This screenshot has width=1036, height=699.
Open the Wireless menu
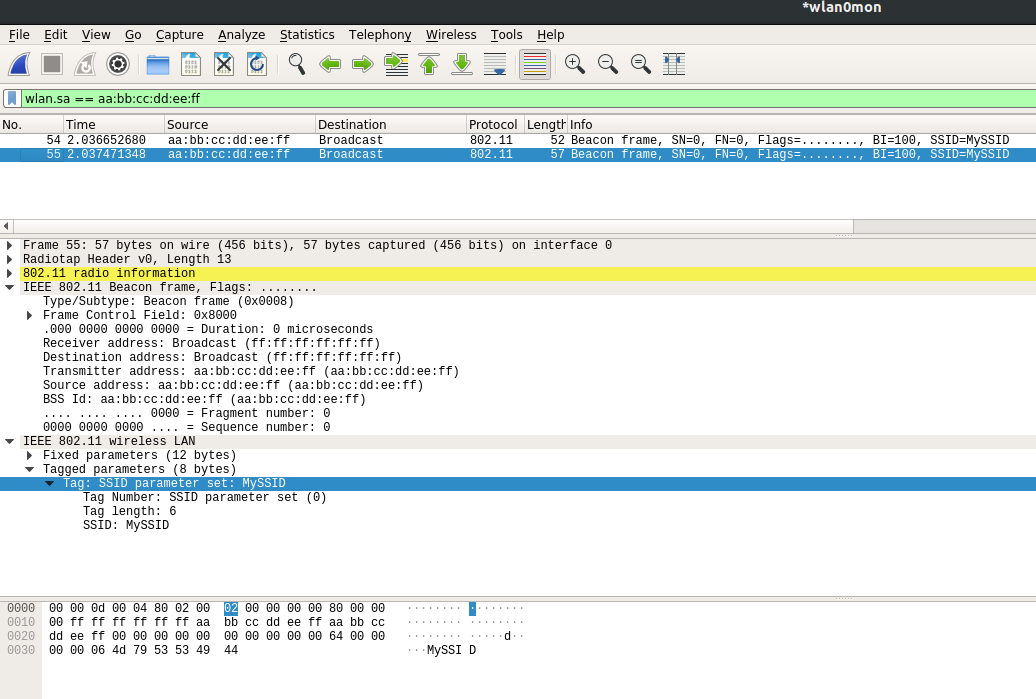click(x=451, y=34)
